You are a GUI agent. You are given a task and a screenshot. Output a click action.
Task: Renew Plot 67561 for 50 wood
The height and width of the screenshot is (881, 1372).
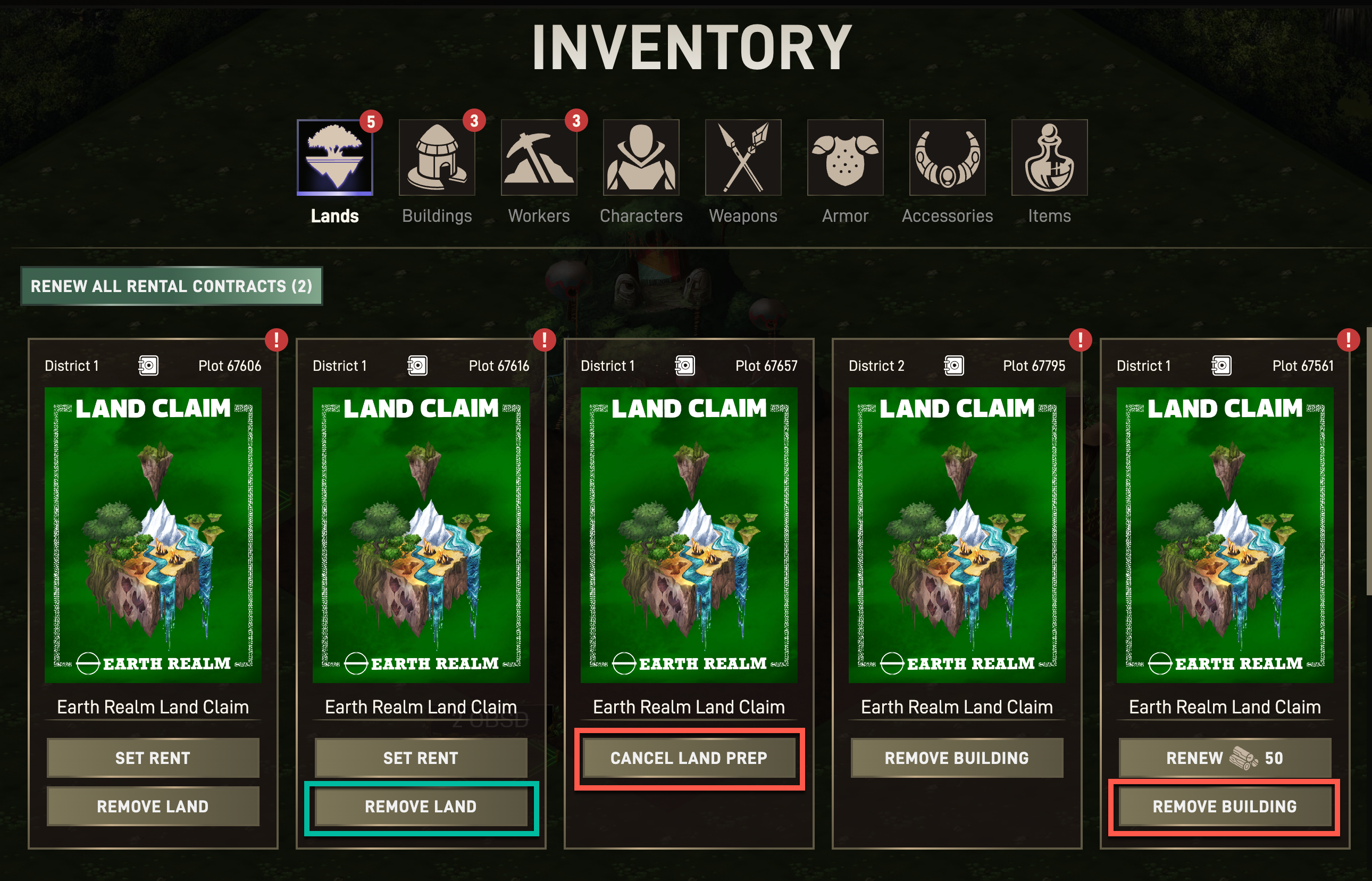click(x=1225, y=758)
